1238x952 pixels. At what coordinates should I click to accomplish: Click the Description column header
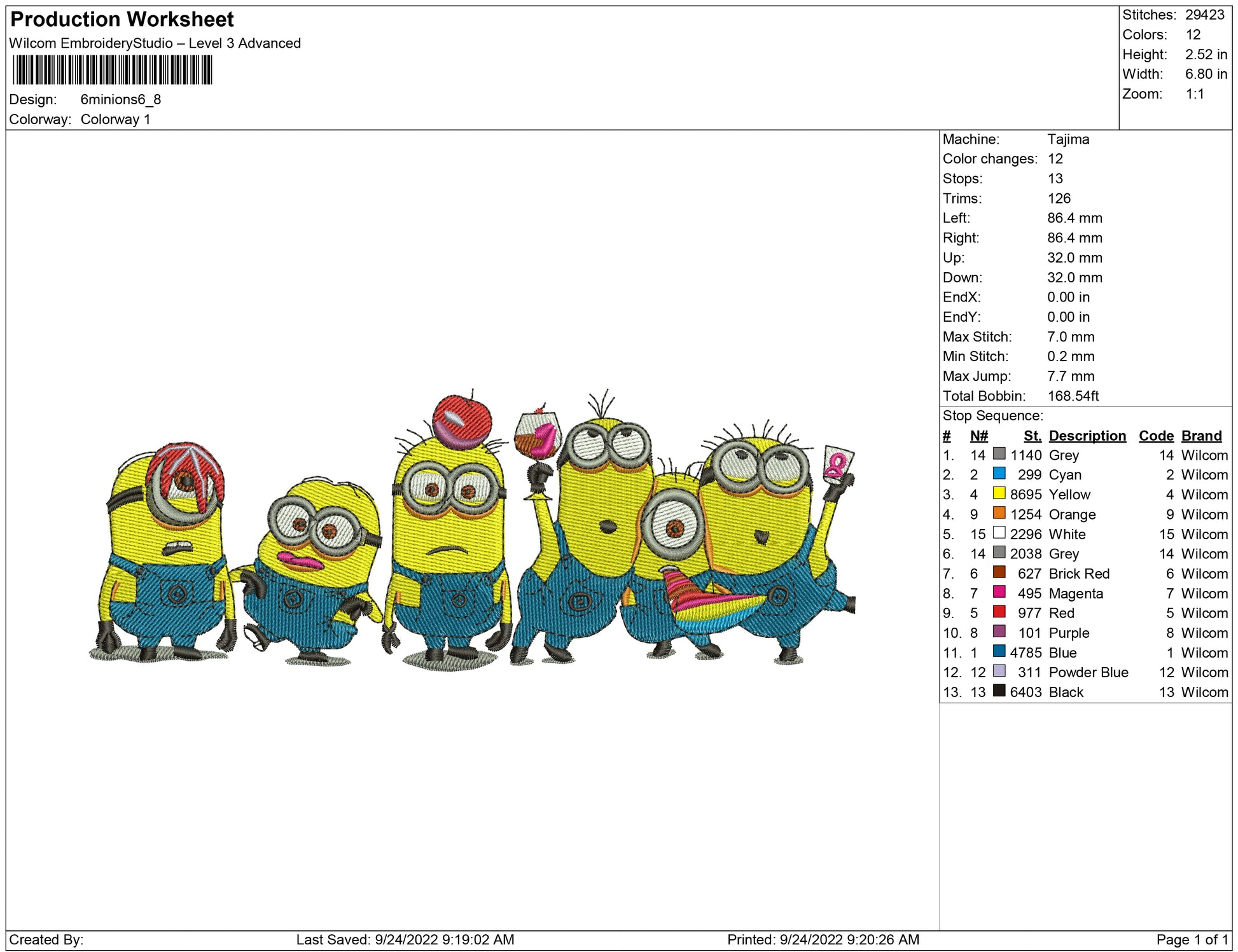(1087, 436)
